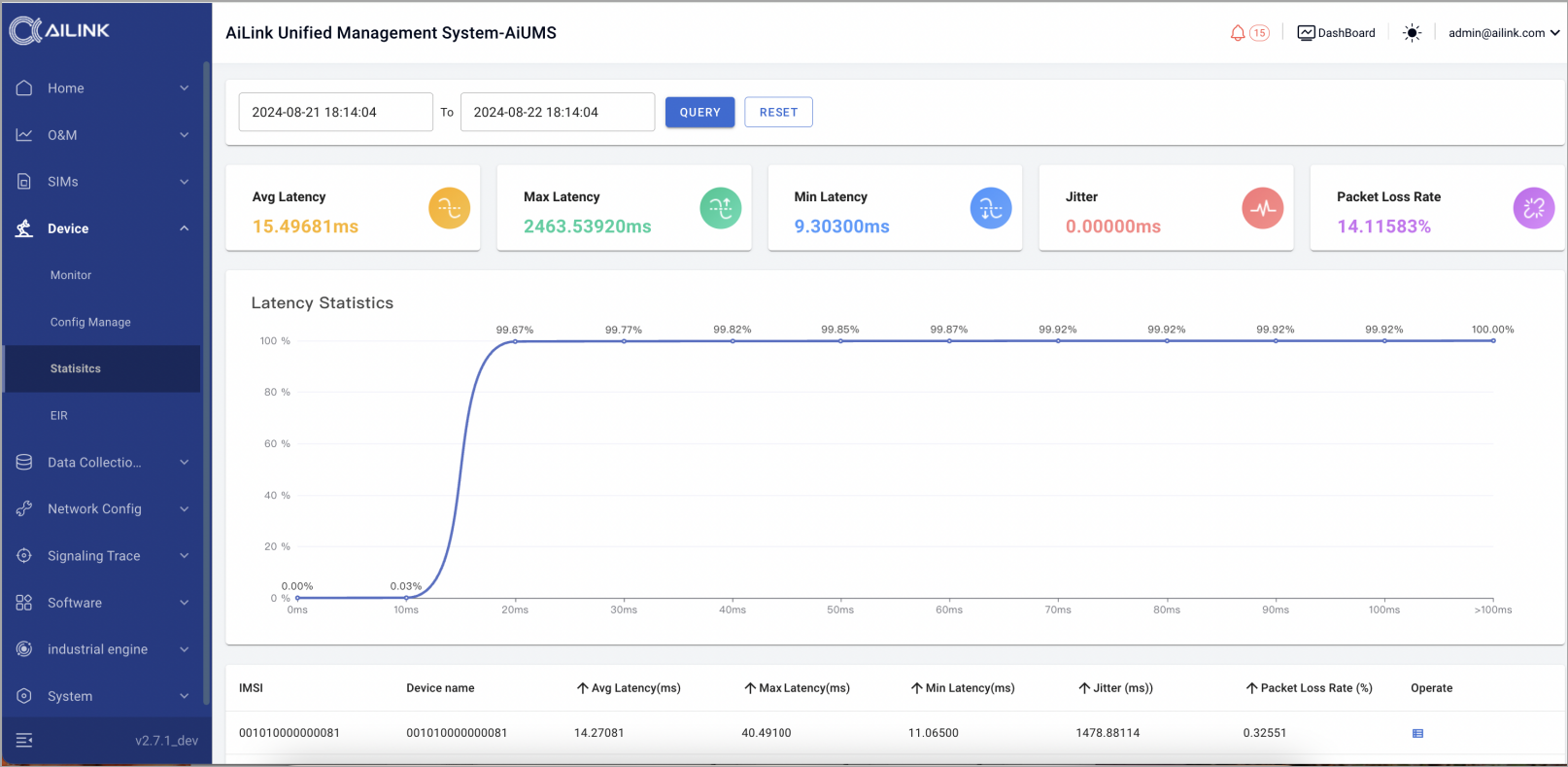This screenshot has width=1568, height=767.
Task: Click the Jitter red pulse icon
Action: pyautogui.click(x=1262, y=208)
